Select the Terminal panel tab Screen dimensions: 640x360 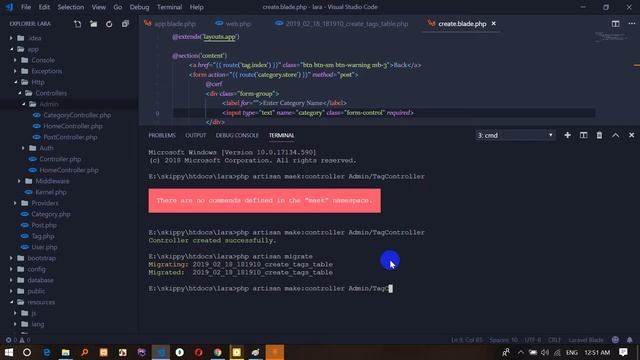281,135
